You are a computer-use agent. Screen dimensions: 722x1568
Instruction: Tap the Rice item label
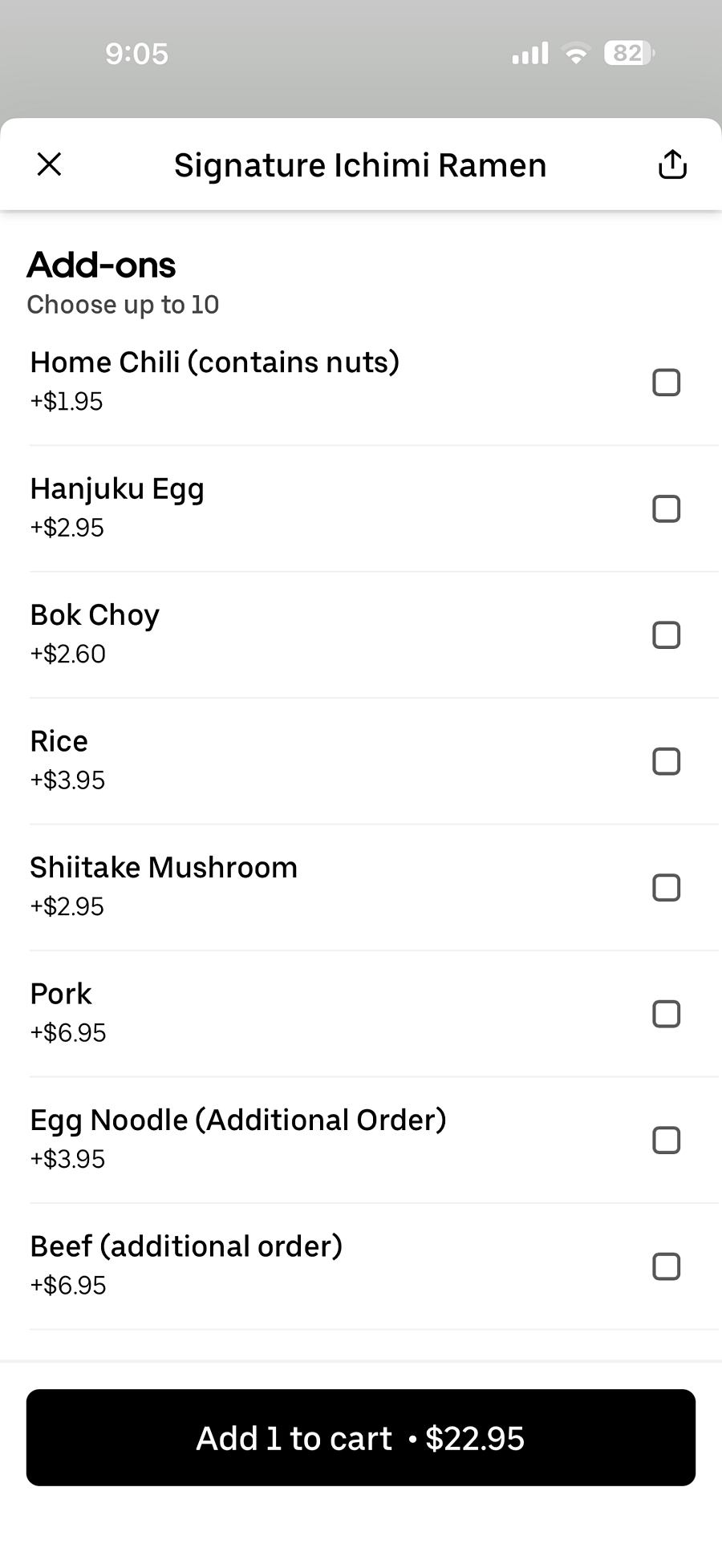(59, 741)
